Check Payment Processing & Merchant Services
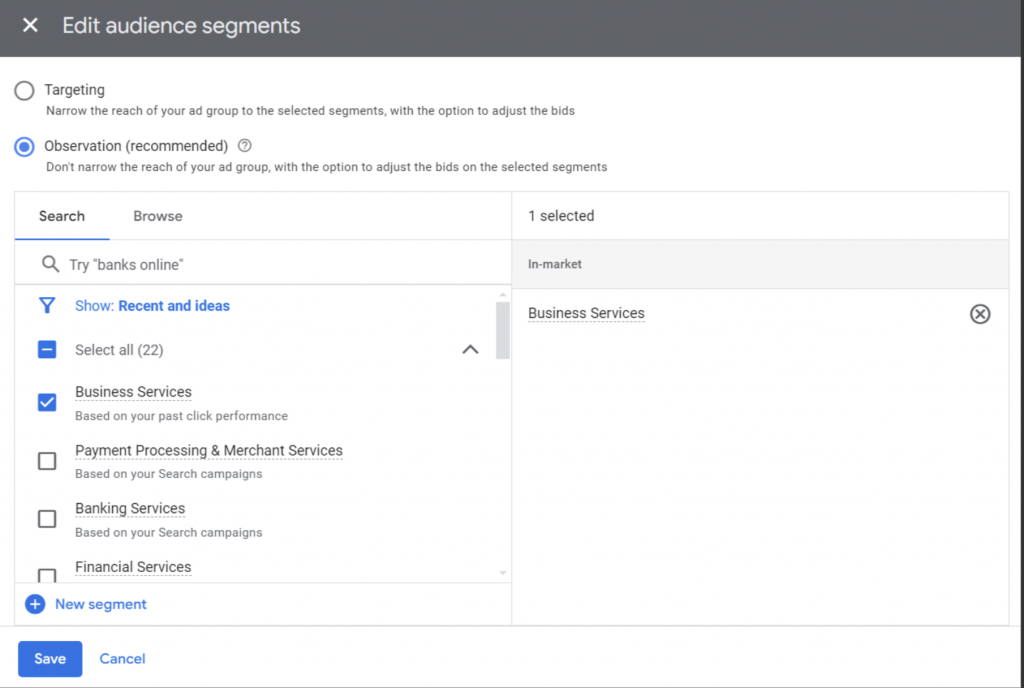The width and height of the screenshot is (1024, 688). pyautogui.click(x=47, y=461)
